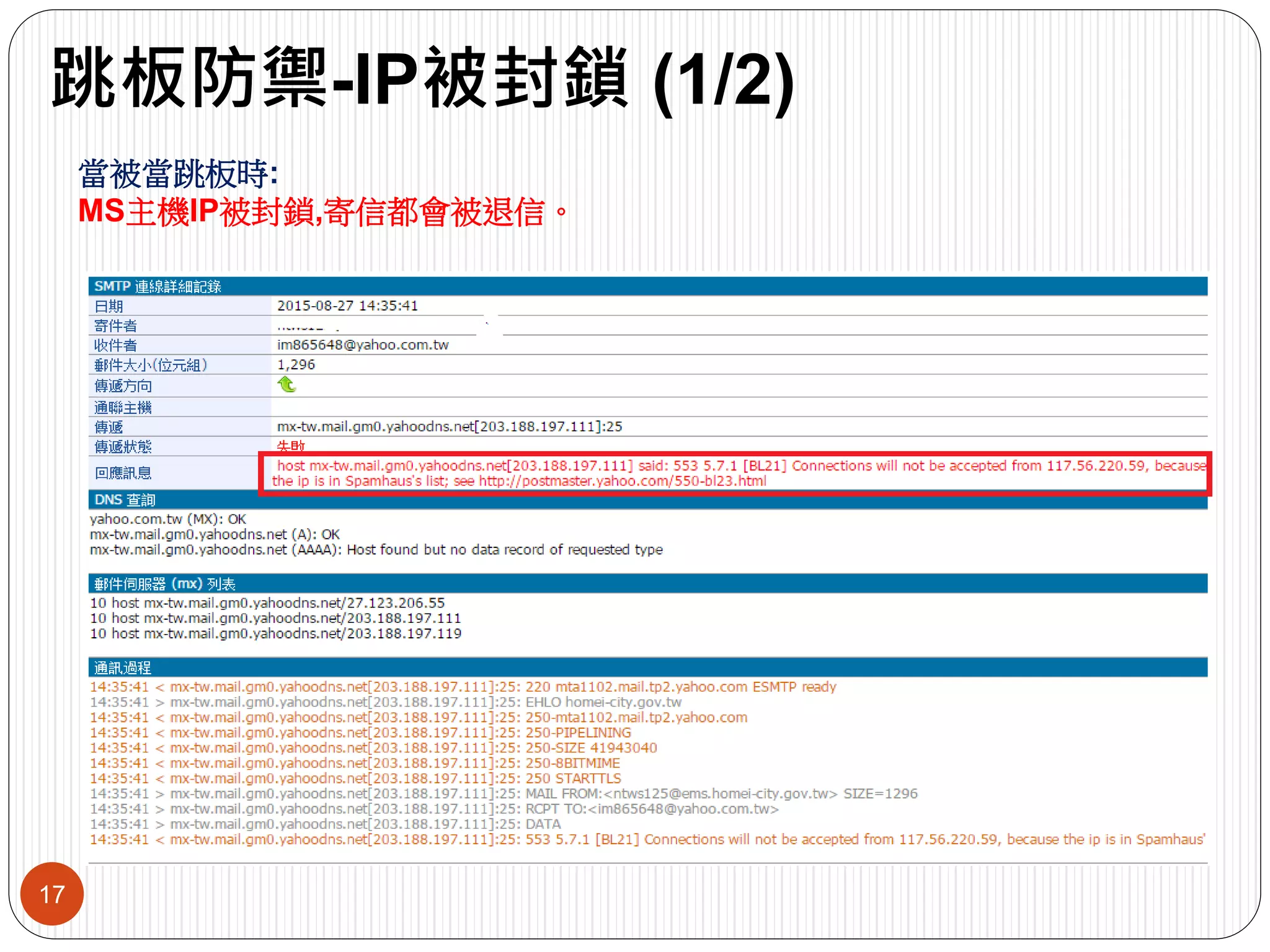Click the red text MS主機IP被封鎖,寄信都會被退信
Screen dimensions: 1270x952
pos(322,211)
